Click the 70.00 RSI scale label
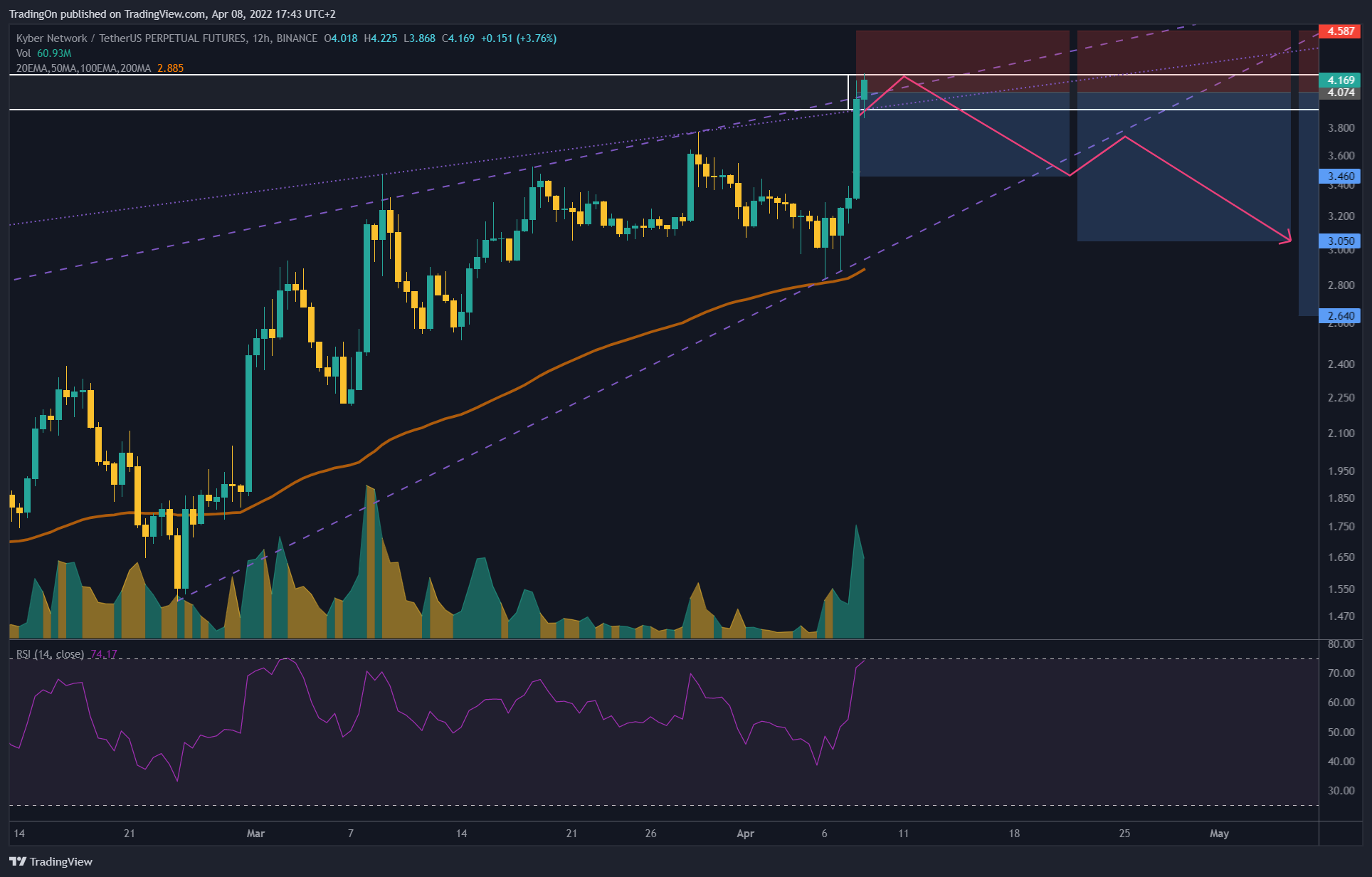The image size is (1372, 877). point(1341,673)
